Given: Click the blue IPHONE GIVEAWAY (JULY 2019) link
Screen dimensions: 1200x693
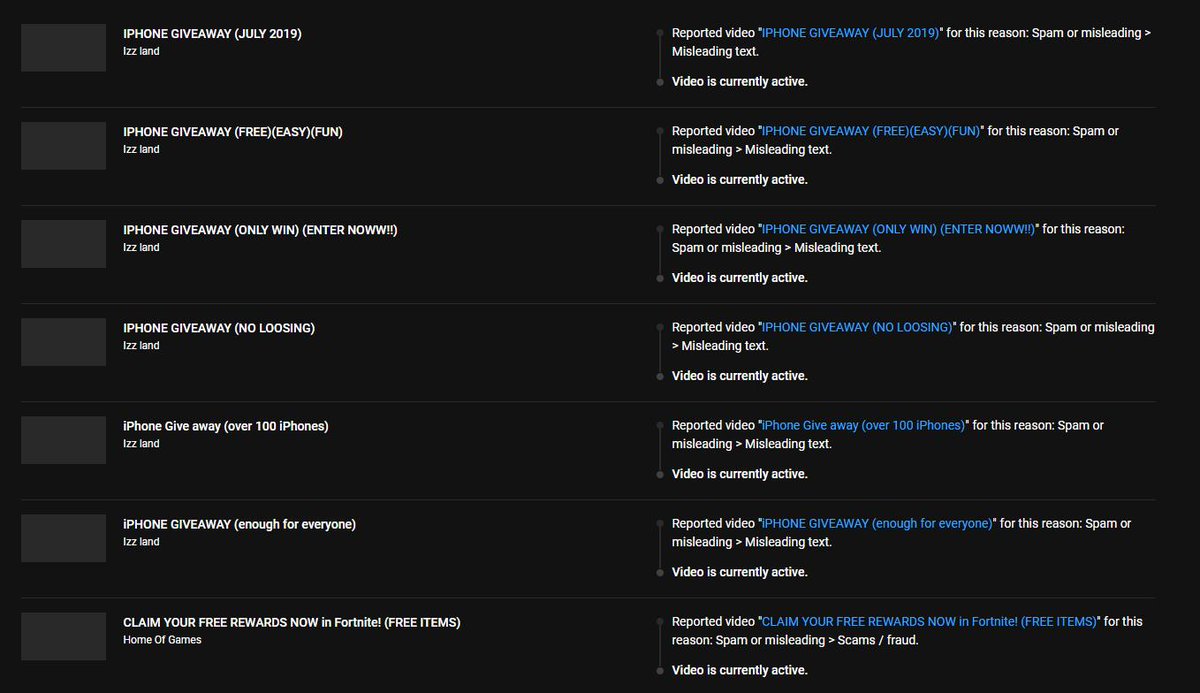Looking at the screenshot, I should [851, 33].
